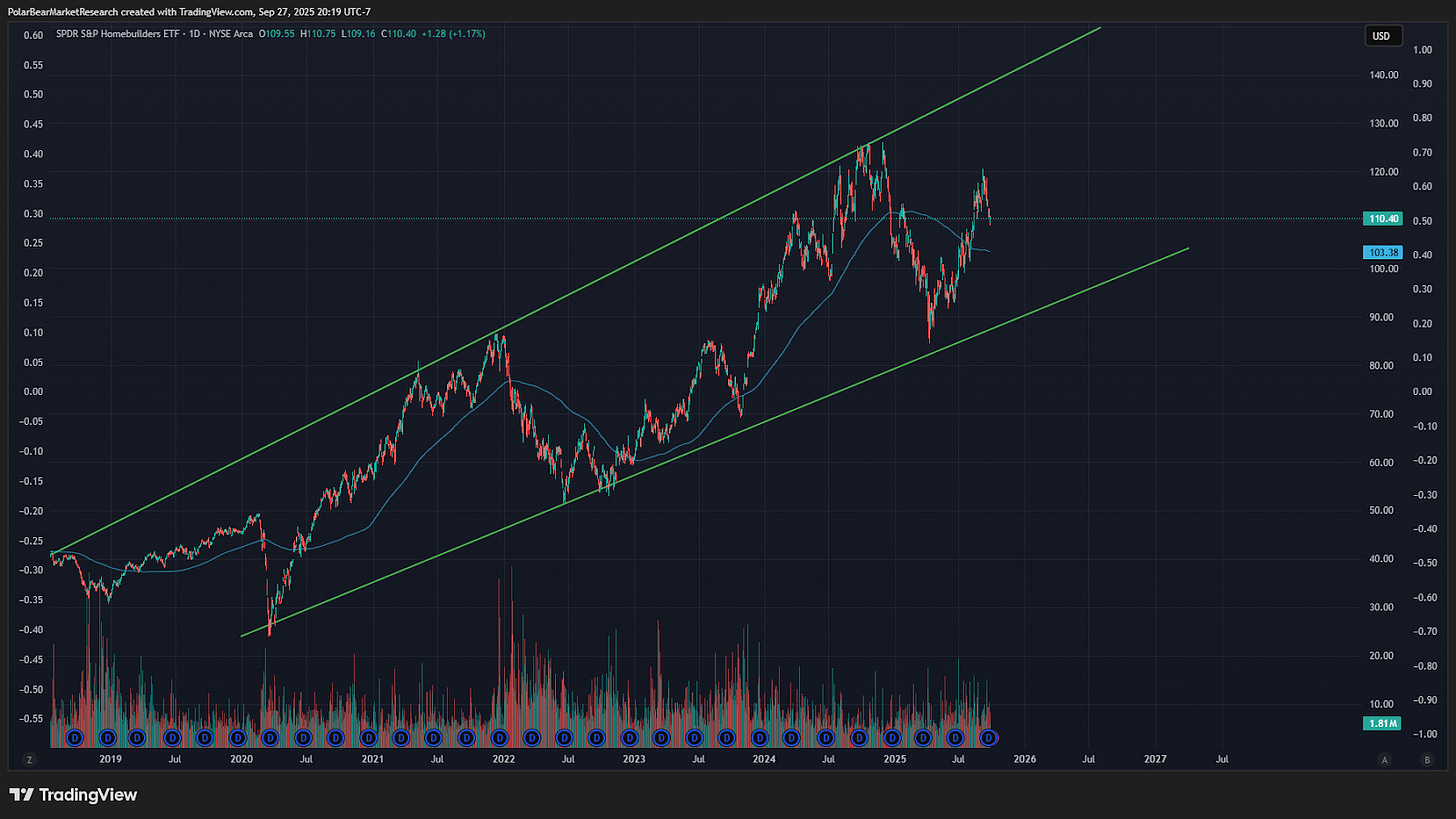This screenshot has width=1456, height=819.
Task: Click the 20.00 price scale label
Action: tap(1384, 655)
